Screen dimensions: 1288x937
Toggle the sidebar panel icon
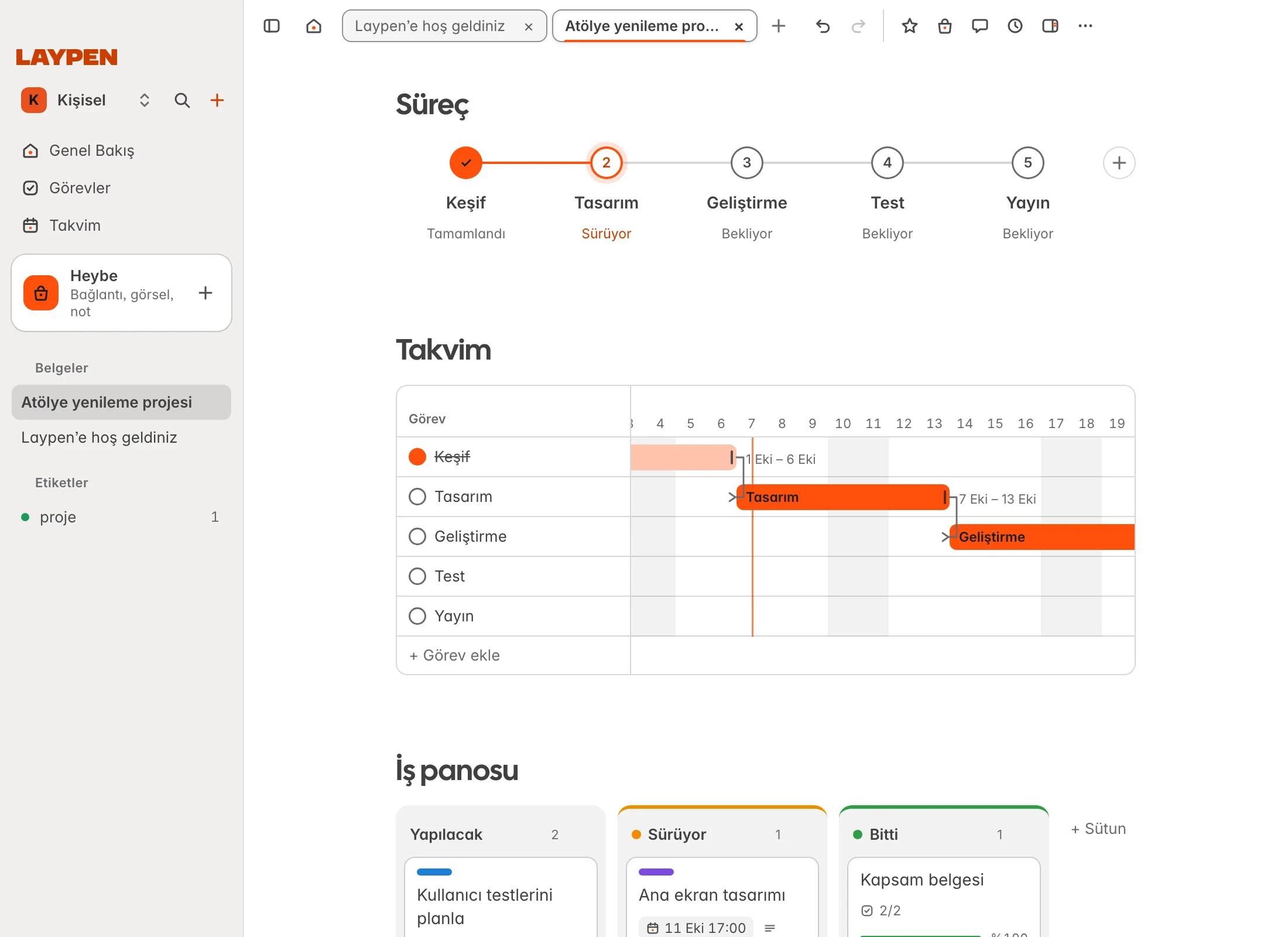point(272,26)
